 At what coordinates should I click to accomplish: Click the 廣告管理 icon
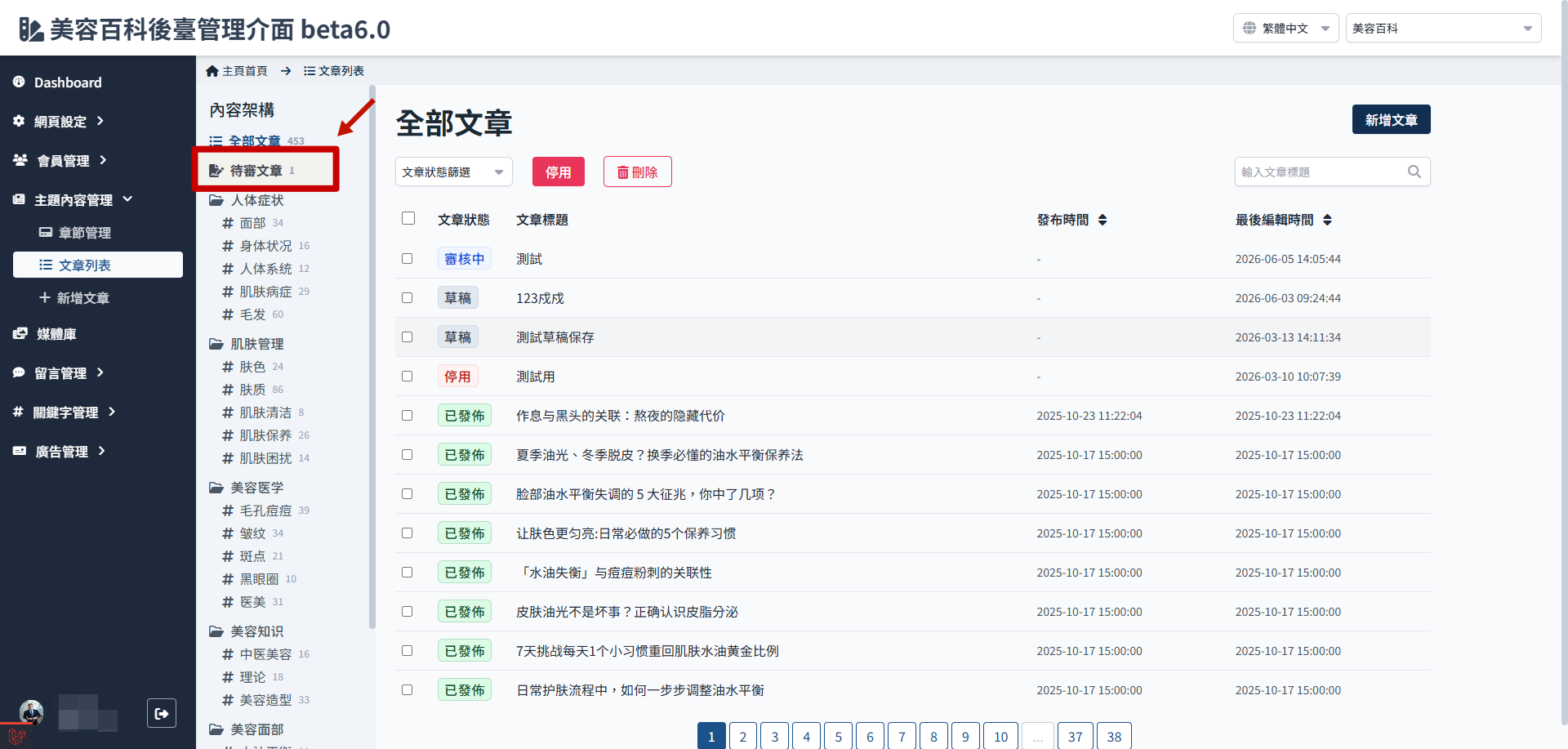[x=20, y=451]
